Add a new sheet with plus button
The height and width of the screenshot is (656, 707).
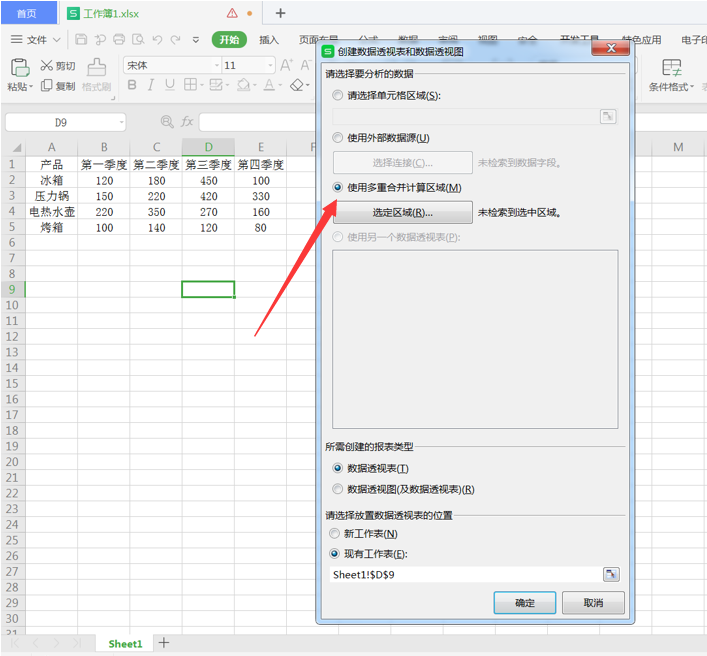(x=164, y=643)
